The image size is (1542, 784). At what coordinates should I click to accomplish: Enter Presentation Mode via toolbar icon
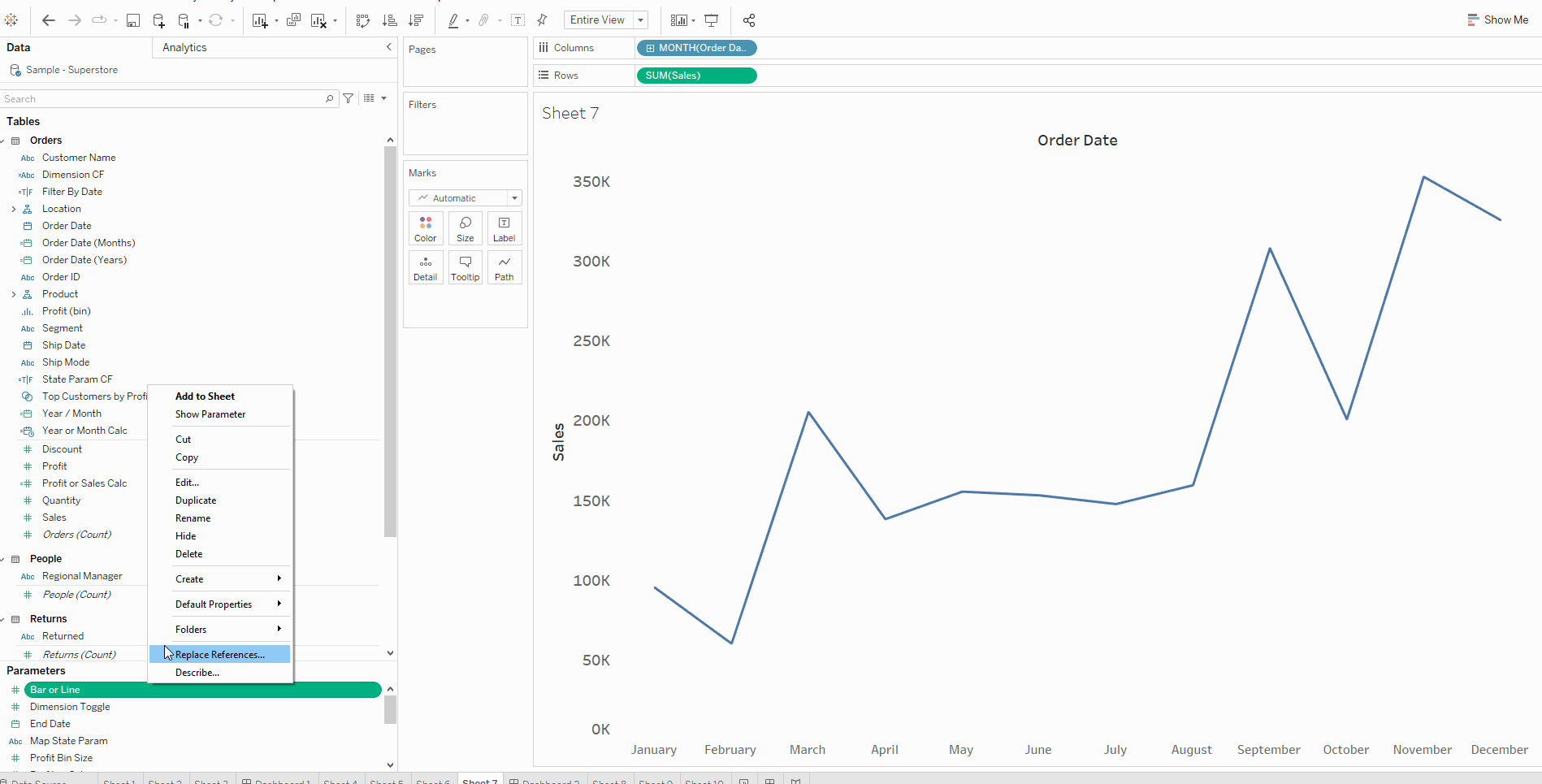(712, 20)
